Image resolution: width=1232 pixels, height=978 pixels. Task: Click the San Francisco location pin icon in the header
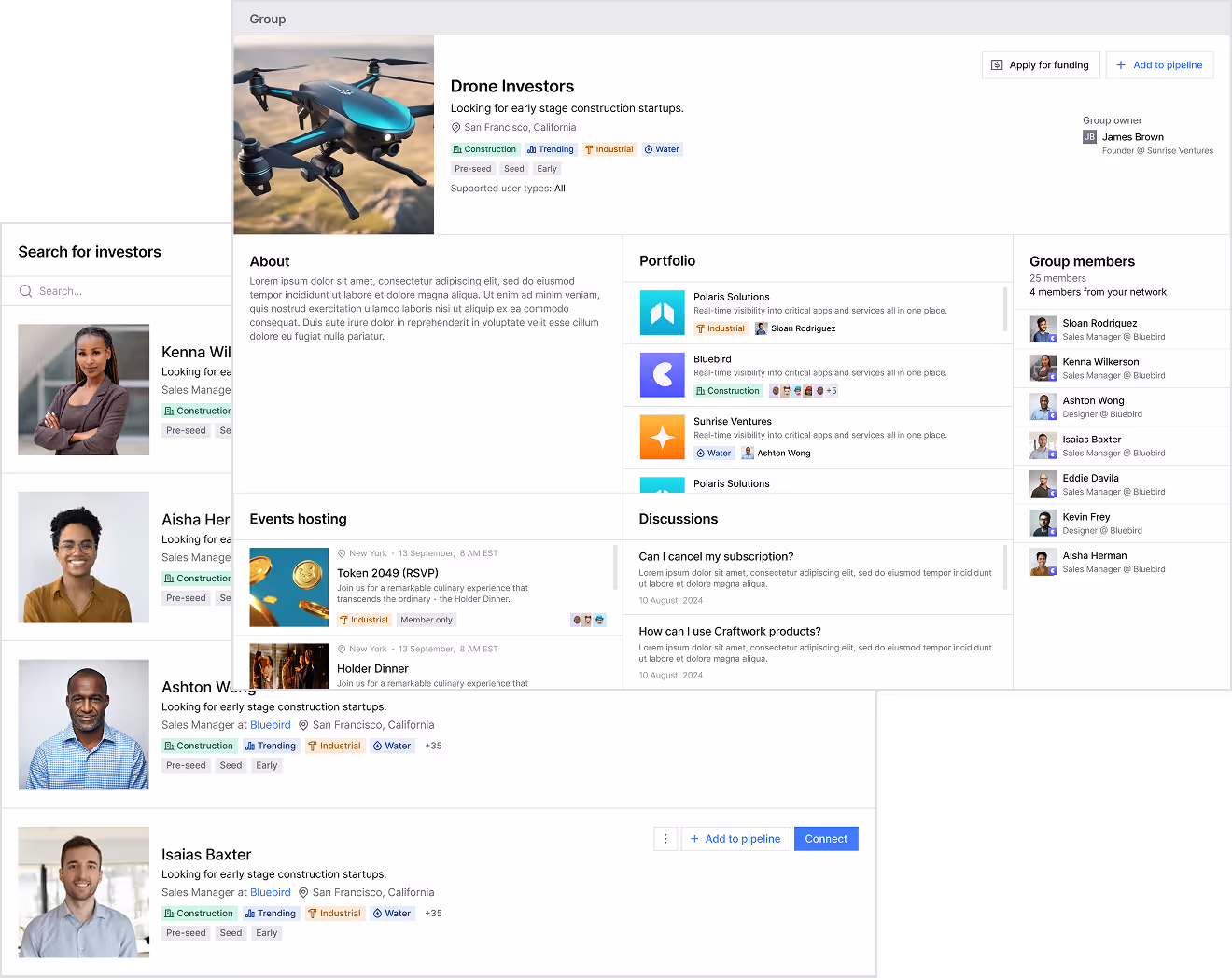pyautogui.click(x=456, y=128)
